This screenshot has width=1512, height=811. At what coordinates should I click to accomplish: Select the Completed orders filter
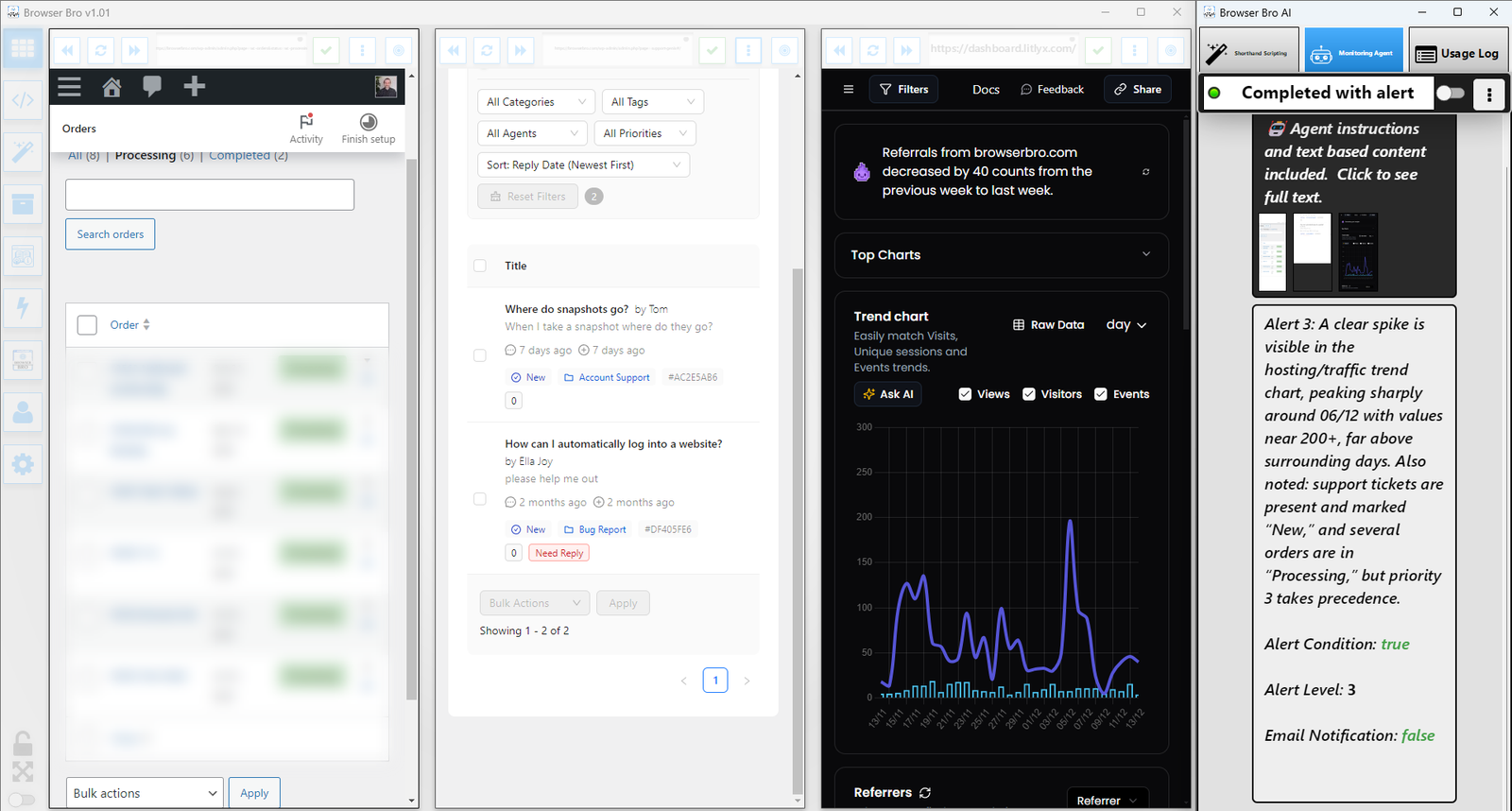point(239,156)
